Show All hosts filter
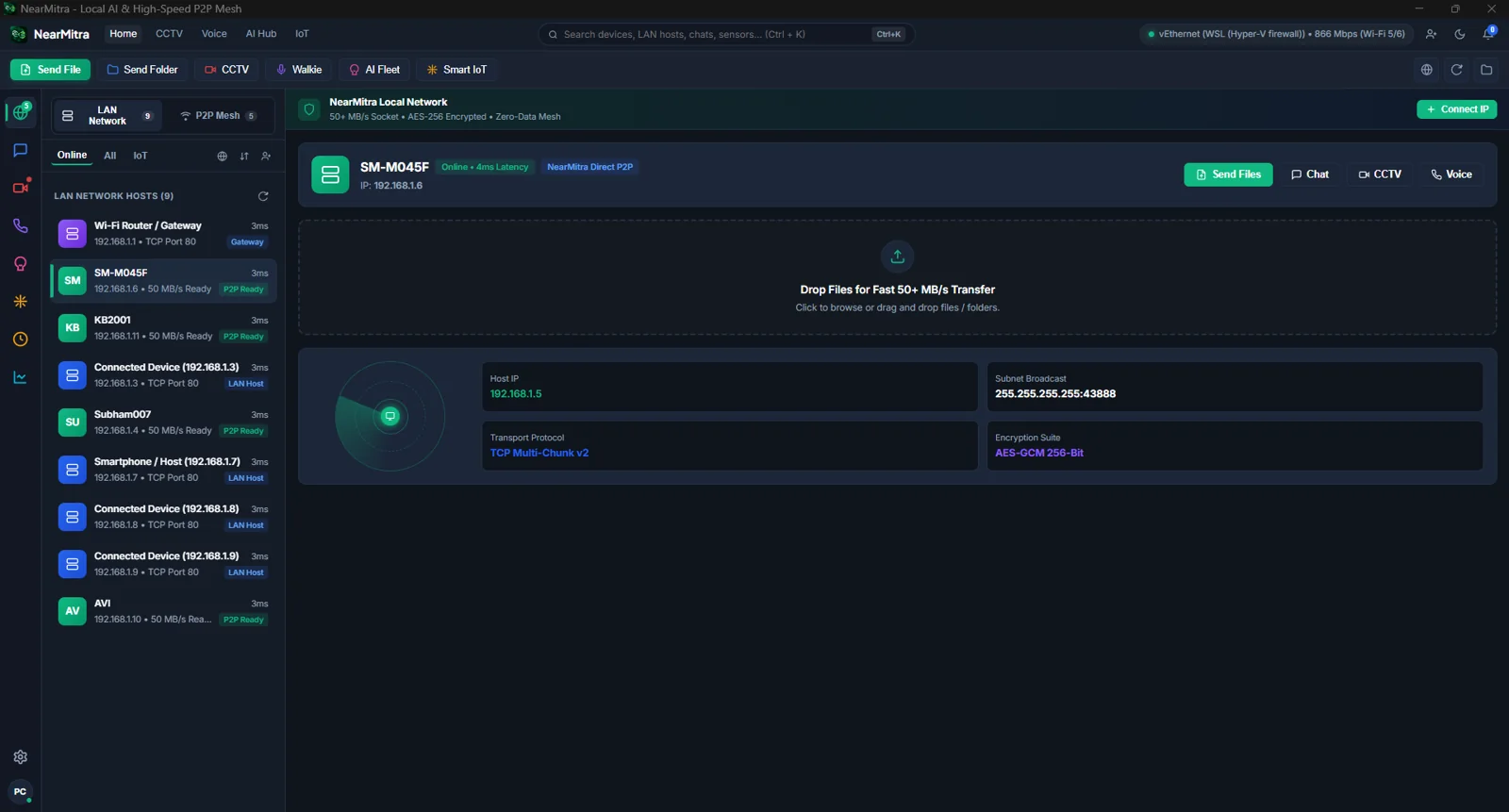This screenshot has height=812, width=1509. (x=109, y=156)
